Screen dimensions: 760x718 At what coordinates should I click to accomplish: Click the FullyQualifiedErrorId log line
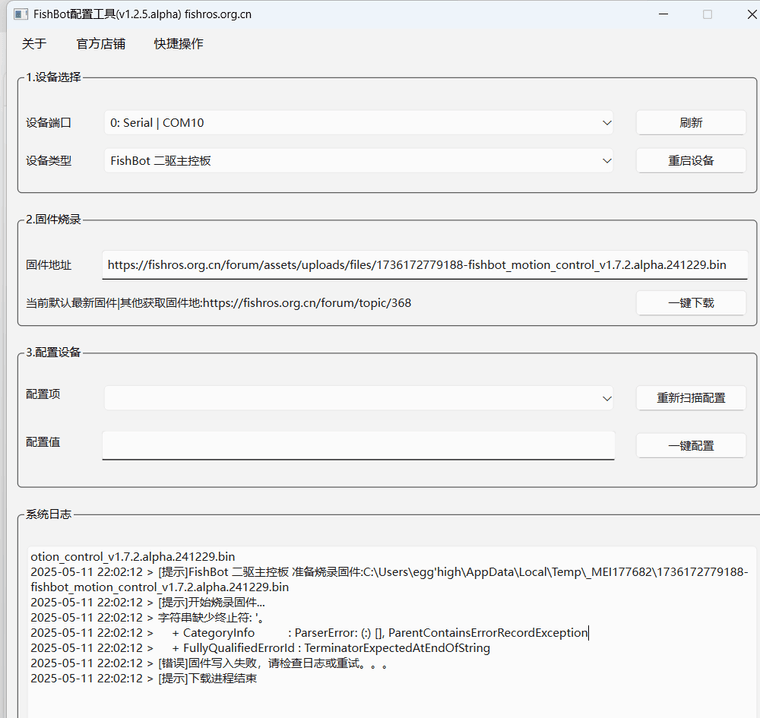[260, 648]
